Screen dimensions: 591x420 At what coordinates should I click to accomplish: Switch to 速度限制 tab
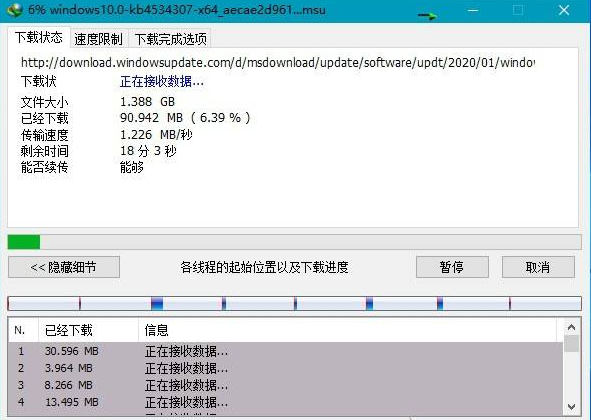point(99,39)
